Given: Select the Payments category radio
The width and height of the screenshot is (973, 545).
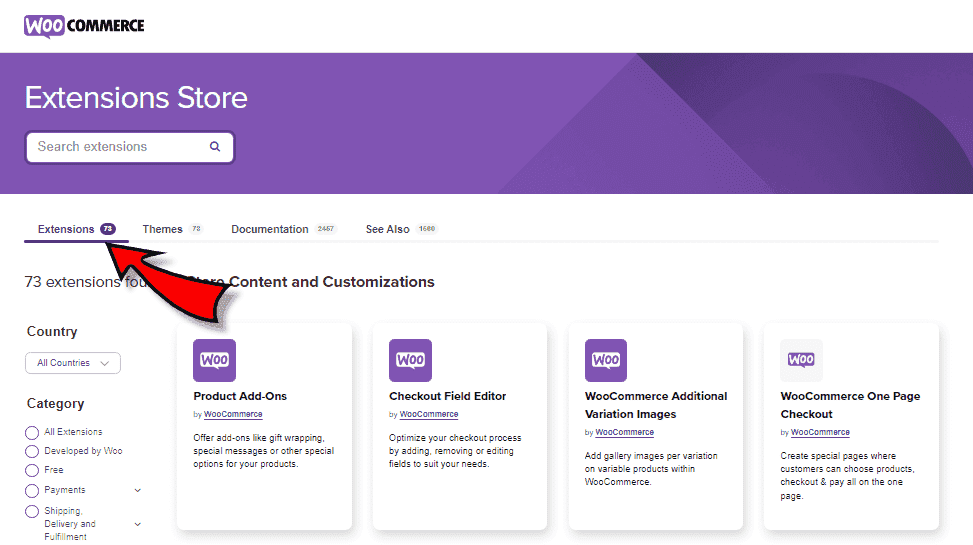Looking at the screenshot, I should tap(32, 491).
